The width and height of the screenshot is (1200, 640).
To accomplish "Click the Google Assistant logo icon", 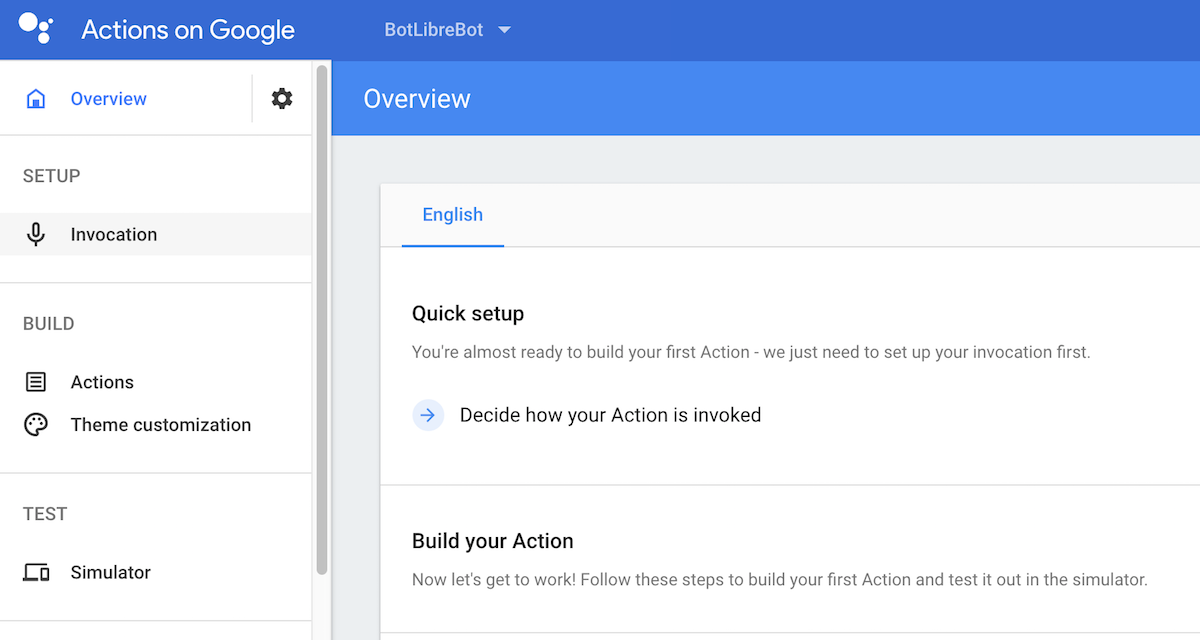I will (x=36, y=29).
